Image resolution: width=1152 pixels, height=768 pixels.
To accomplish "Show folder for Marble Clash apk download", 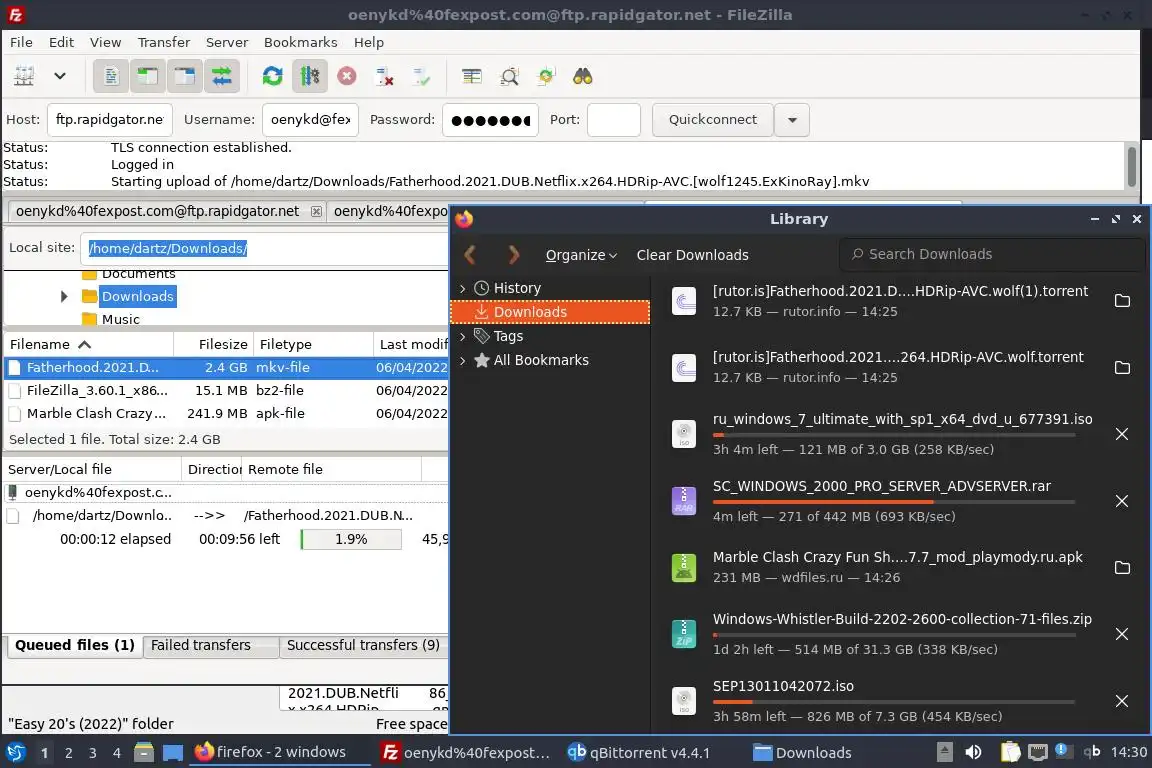I will (1121, 567).
